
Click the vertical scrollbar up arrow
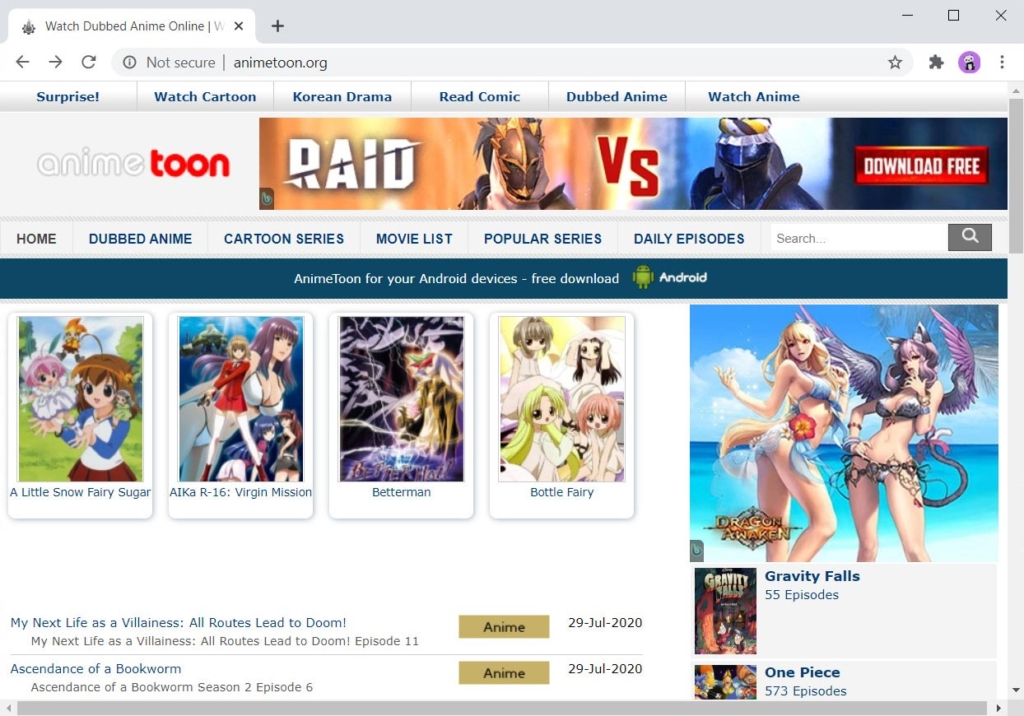tap(1016, 90)
